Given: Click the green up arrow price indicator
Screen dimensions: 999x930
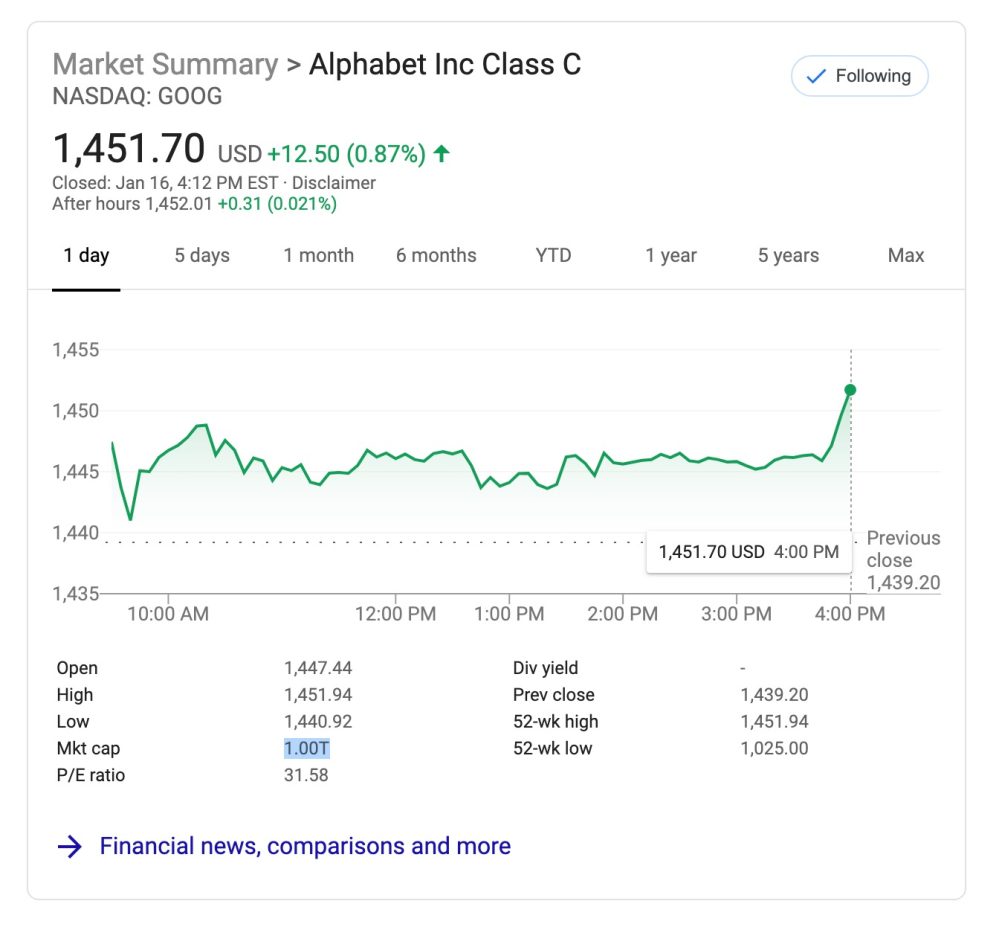Looking at the screenshot, I should pyautogui.click(x=441, y=154).
